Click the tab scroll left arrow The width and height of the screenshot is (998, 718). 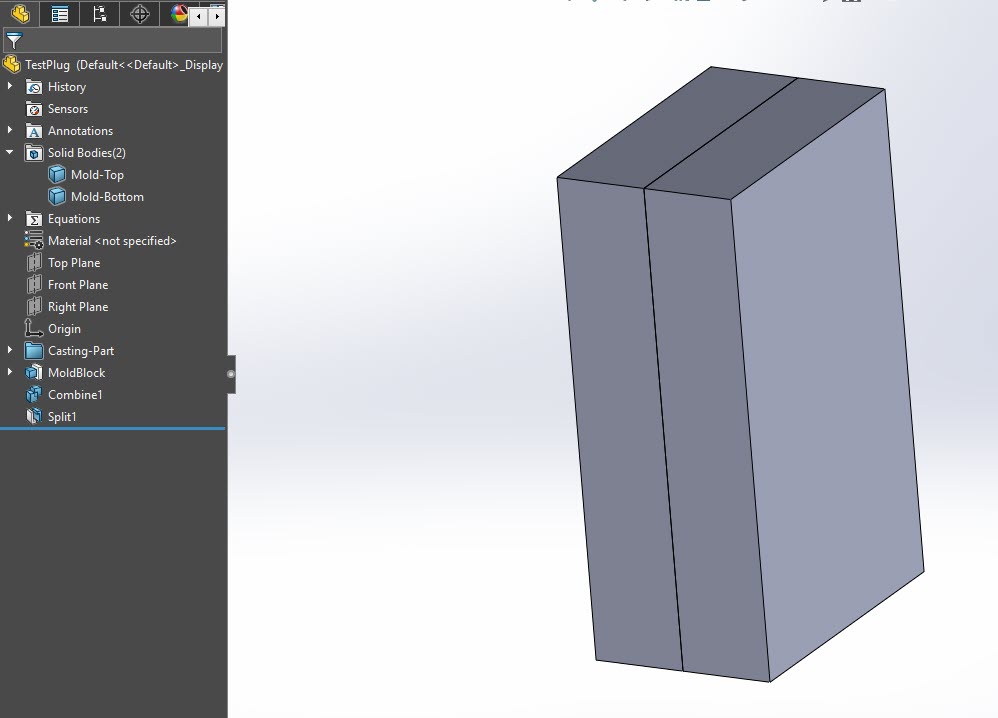(x=199, y=17)
